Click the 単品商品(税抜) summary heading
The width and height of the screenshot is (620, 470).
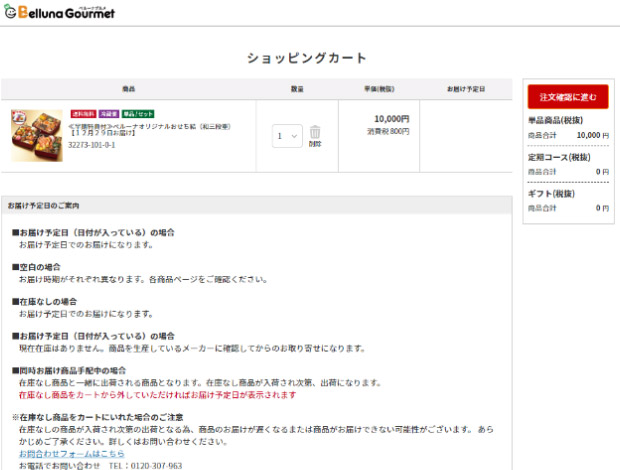[555, 120]
